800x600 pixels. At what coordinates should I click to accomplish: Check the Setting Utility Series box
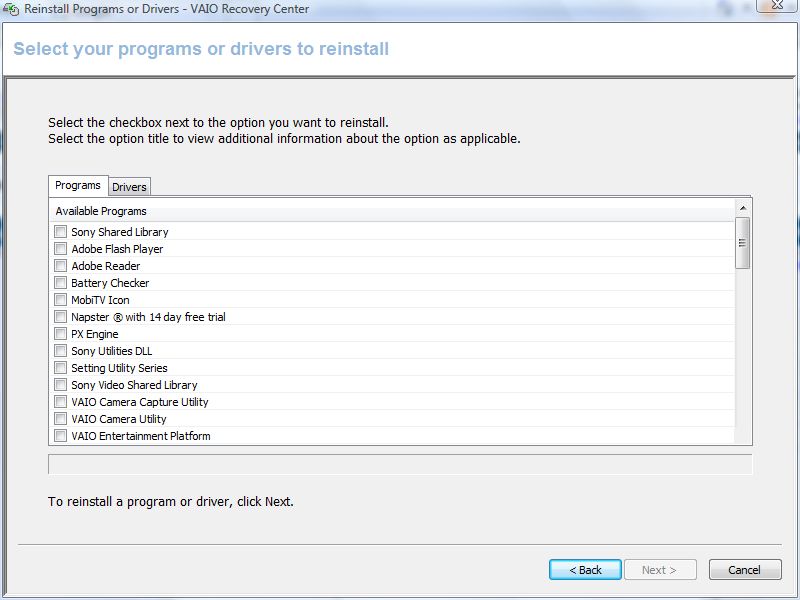coord(60,368)
